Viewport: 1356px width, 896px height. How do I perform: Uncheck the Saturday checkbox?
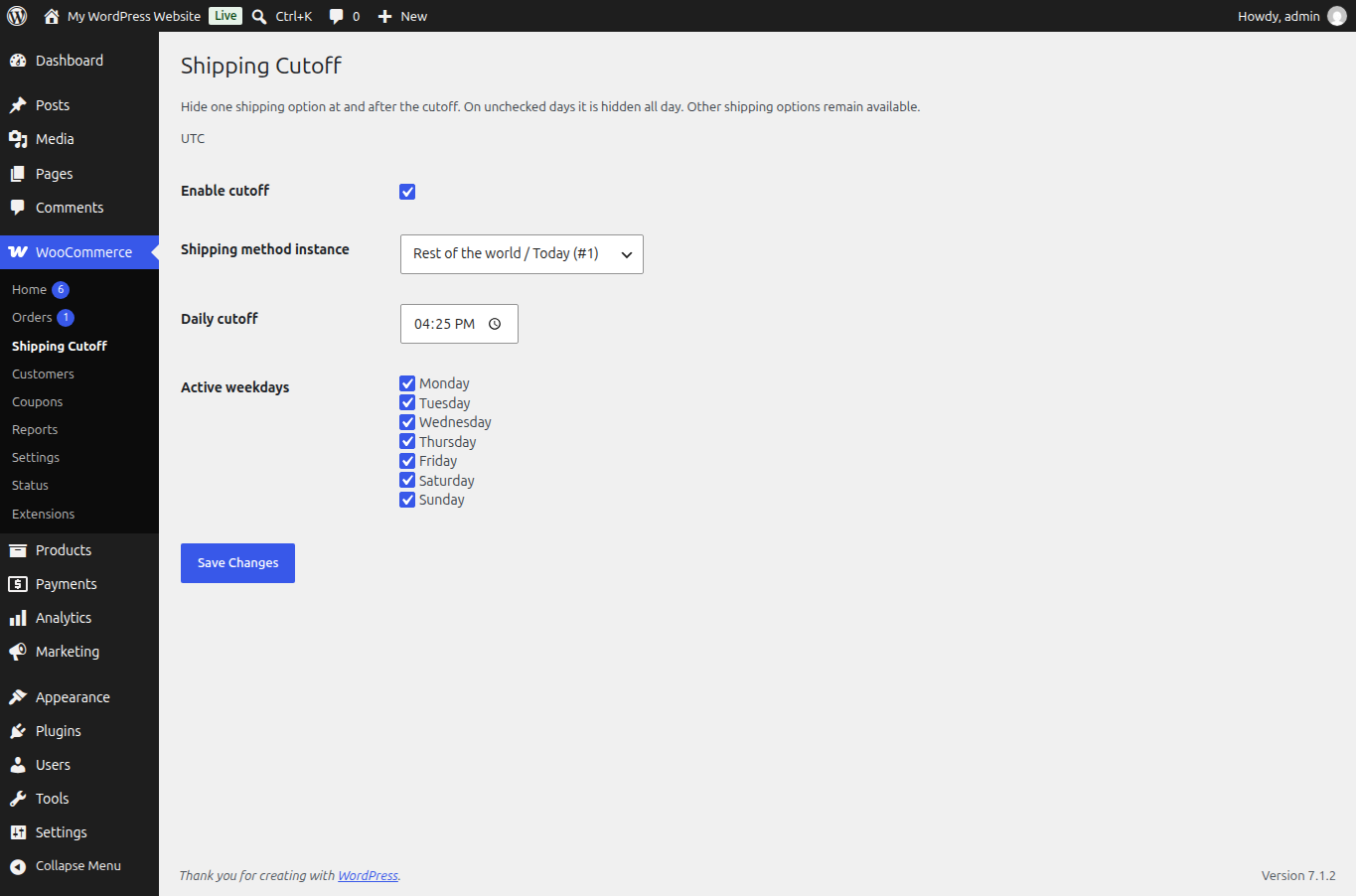(x=407, y=480)
